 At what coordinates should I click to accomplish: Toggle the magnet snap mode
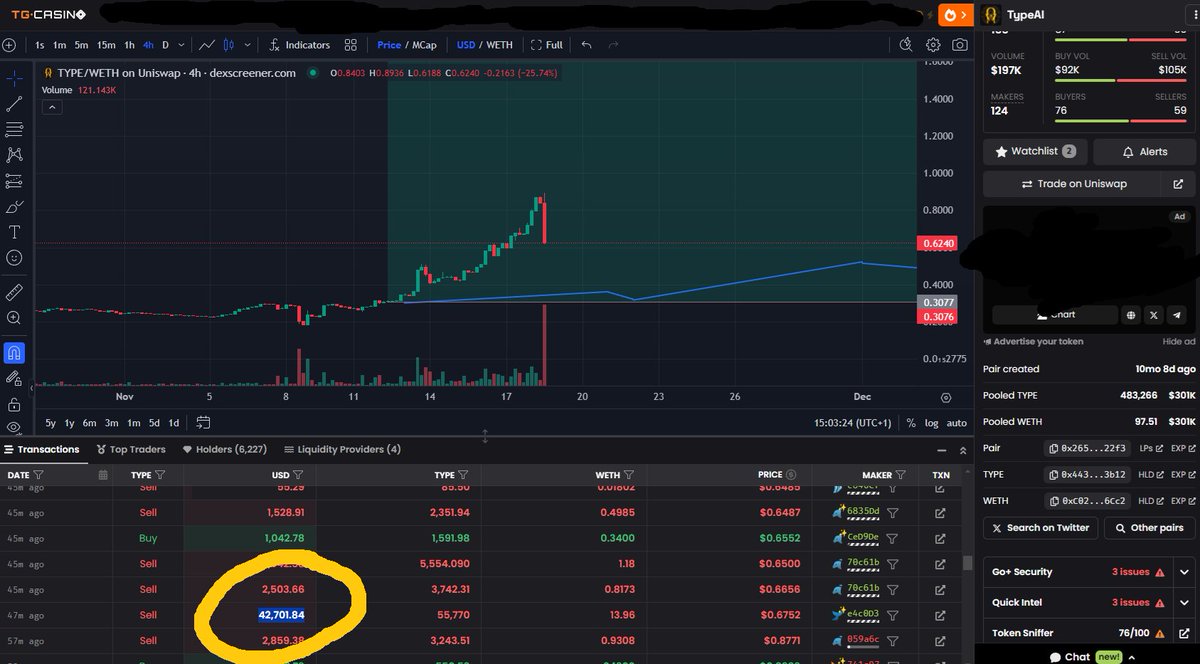tap(14, 353)
